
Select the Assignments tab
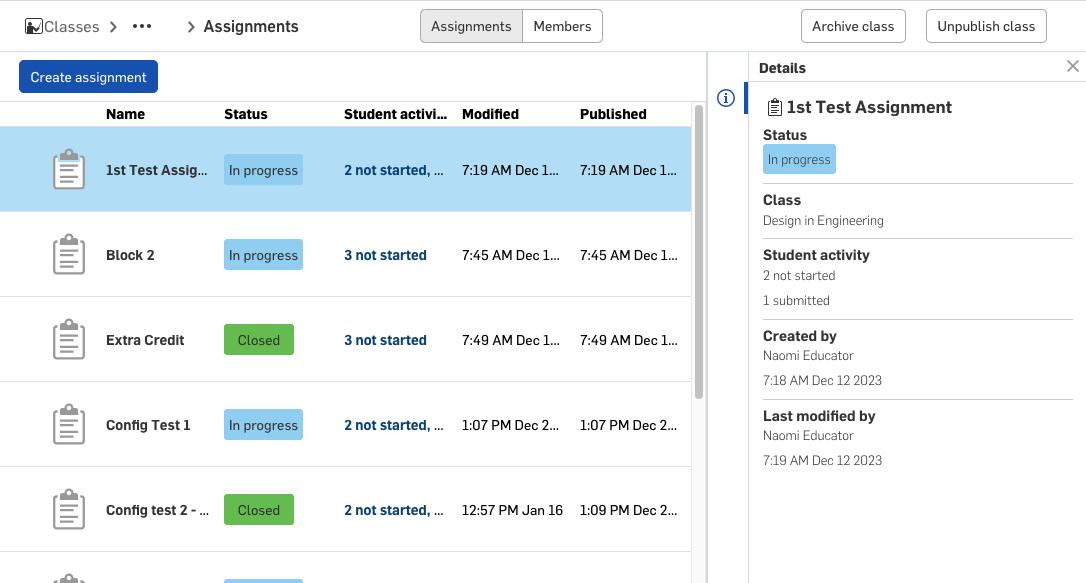tap(471, 26)
